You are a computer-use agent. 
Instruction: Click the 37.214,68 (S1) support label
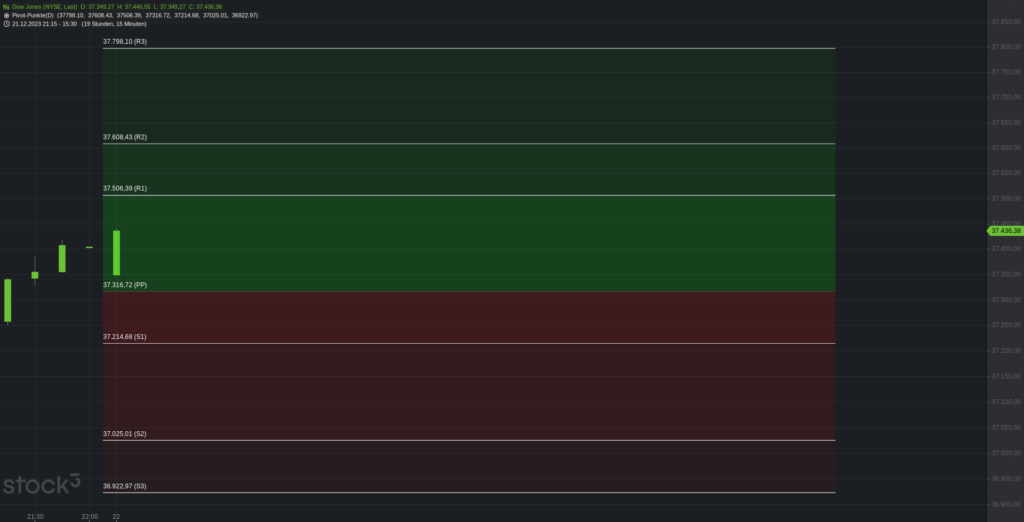(x=125, y=337)
